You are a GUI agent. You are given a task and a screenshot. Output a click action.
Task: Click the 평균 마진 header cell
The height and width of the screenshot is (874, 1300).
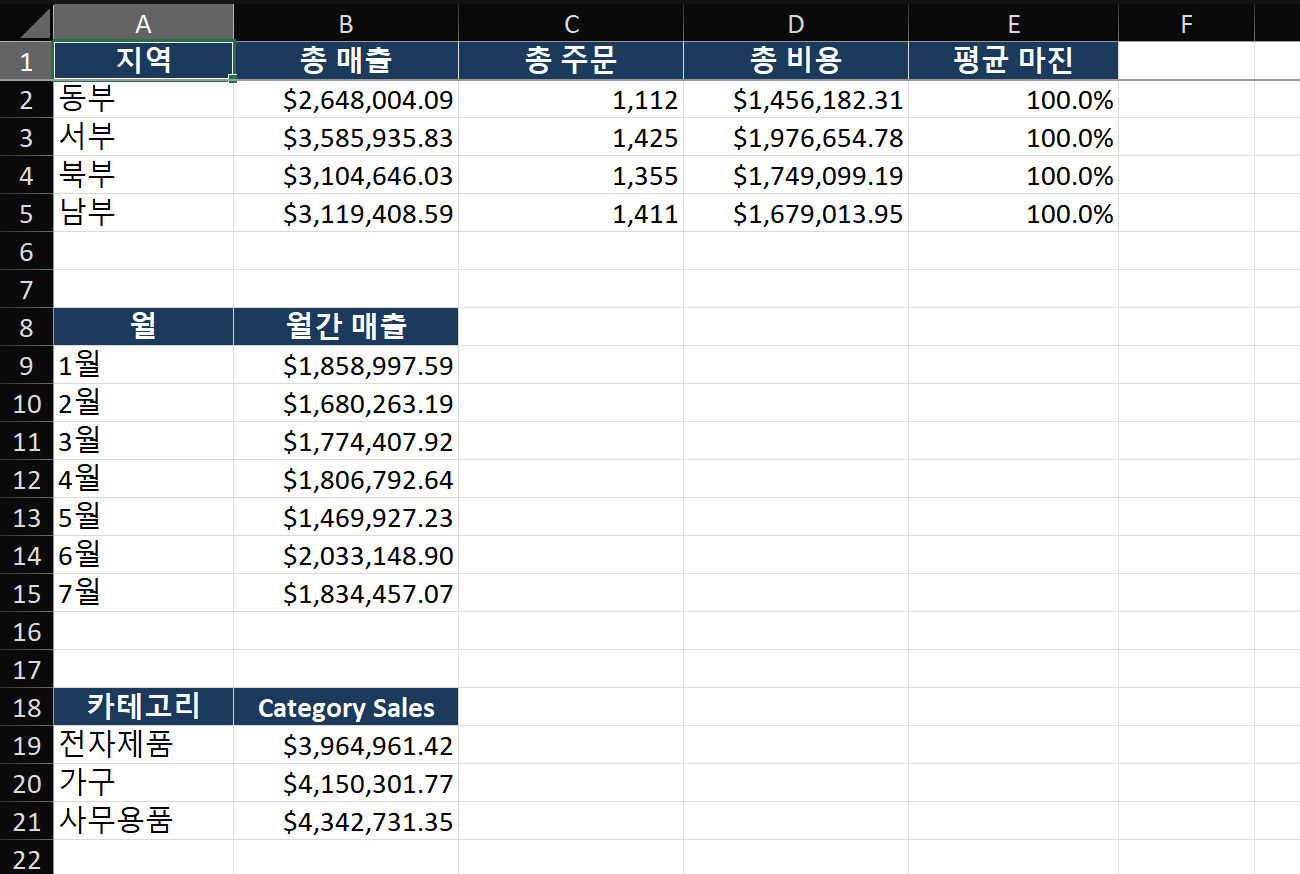click(x=1013, y=61)
